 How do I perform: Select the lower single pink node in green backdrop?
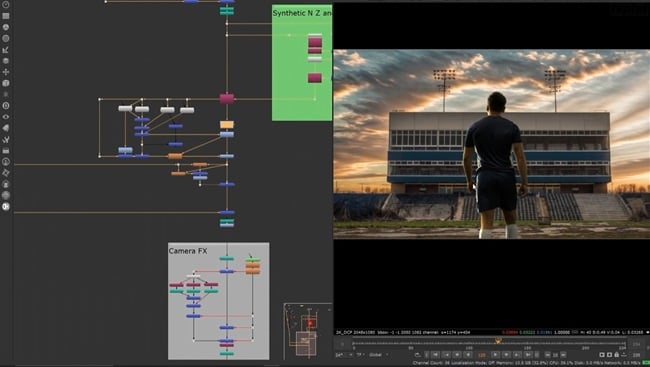[315, 78]
